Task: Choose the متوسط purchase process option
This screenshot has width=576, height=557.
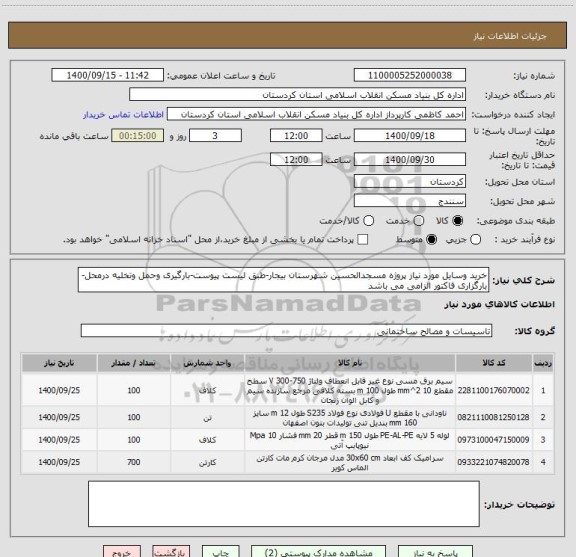Action: pos(431,240)
